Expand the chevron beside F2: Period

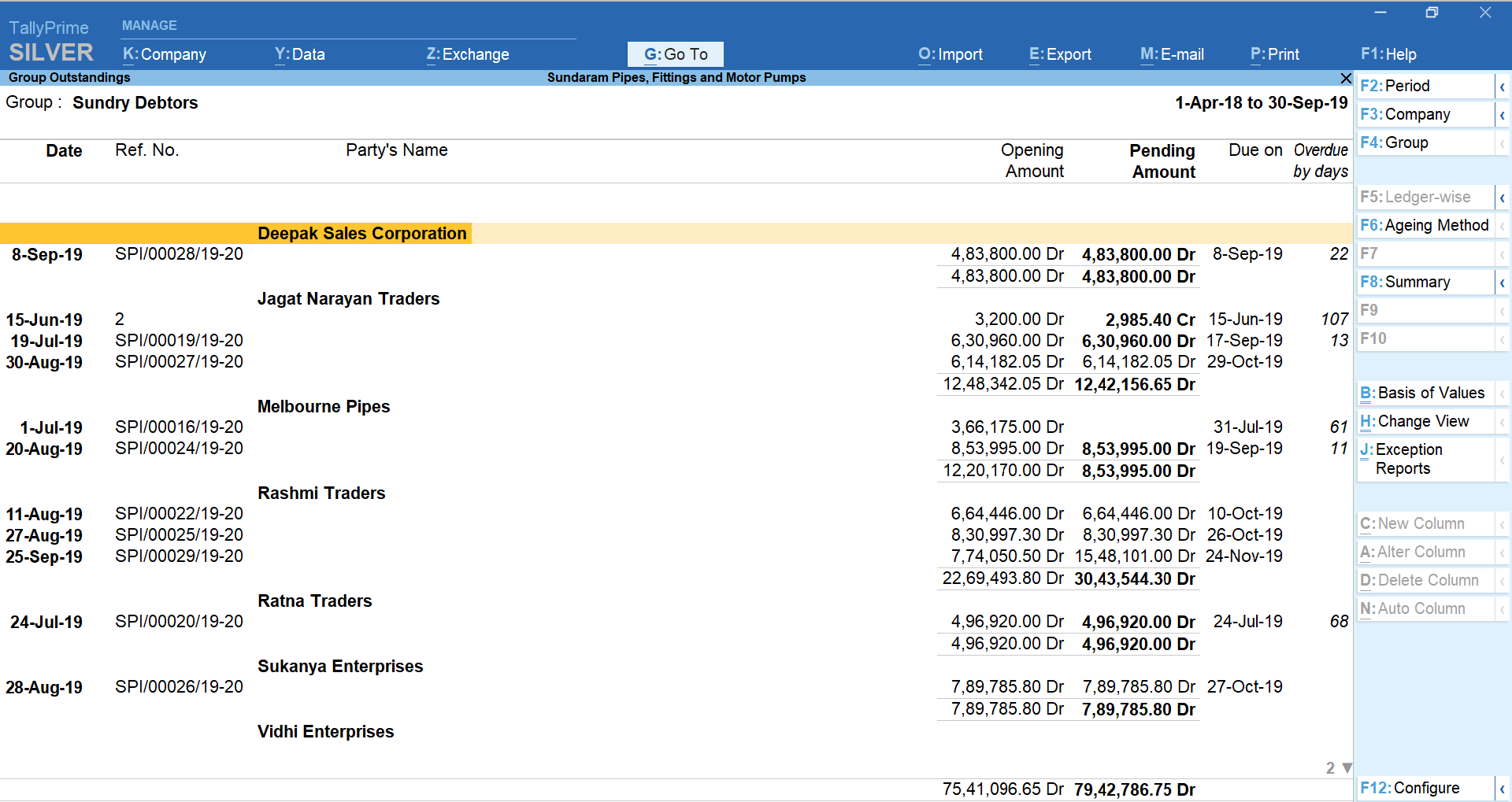pos(1503,85)
